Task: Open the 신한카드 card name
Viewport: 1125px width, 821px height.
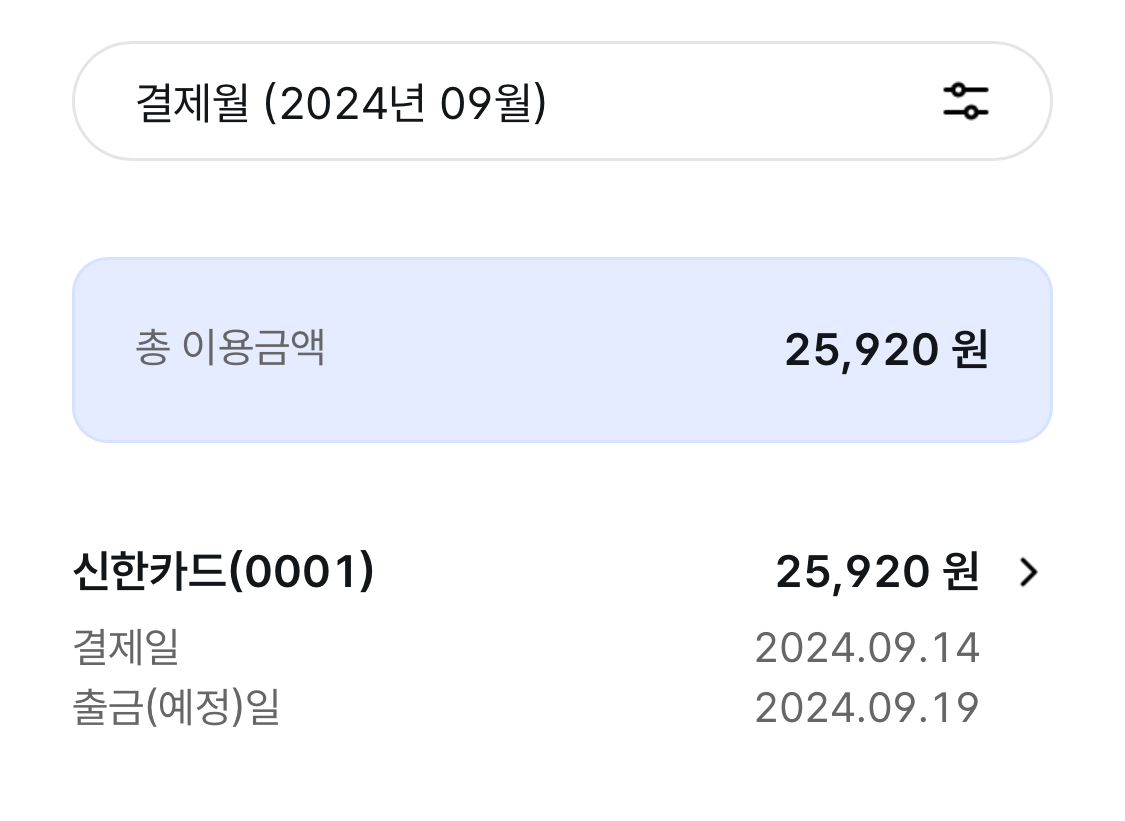Action: click(150, 572)
